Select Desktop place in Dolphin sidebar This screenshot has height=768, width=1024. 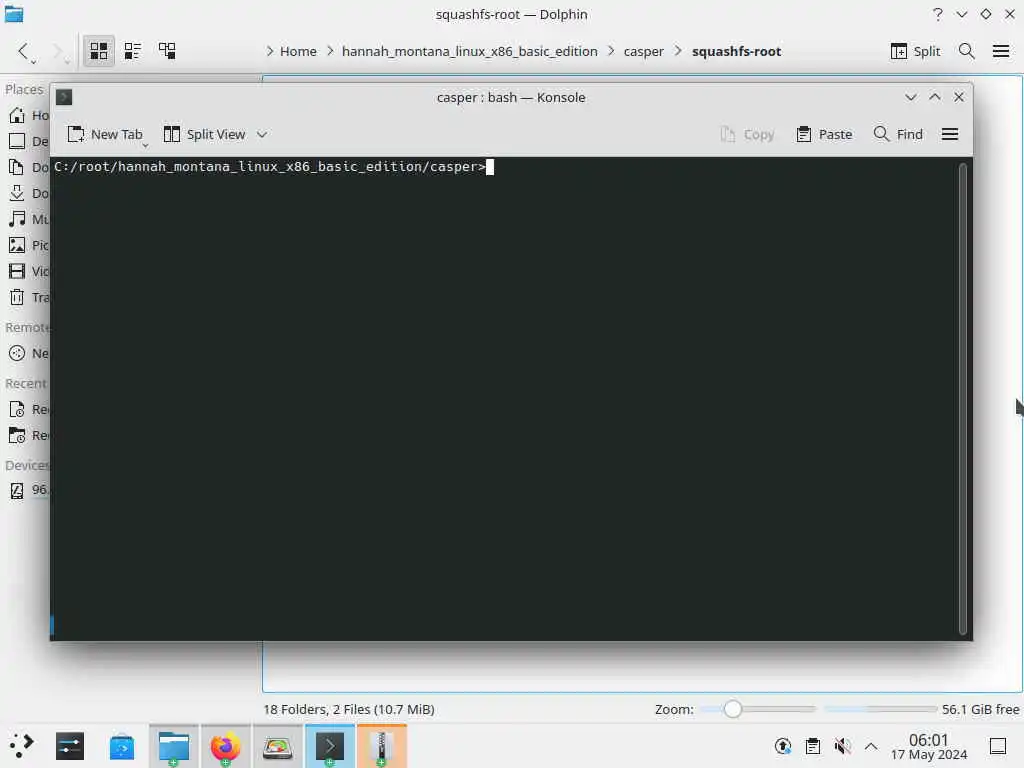coord(29,141)
